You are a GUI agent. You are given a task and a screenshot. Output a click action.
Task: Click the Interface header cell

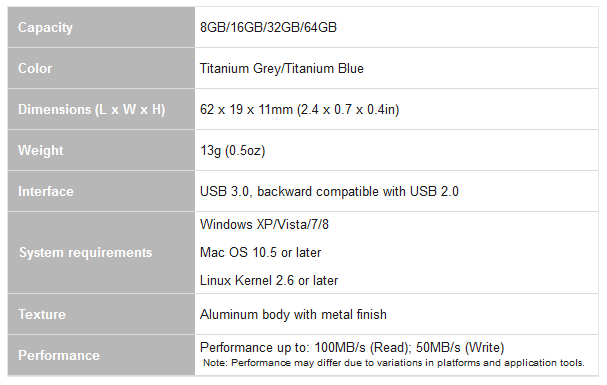[x=101, y=192]
